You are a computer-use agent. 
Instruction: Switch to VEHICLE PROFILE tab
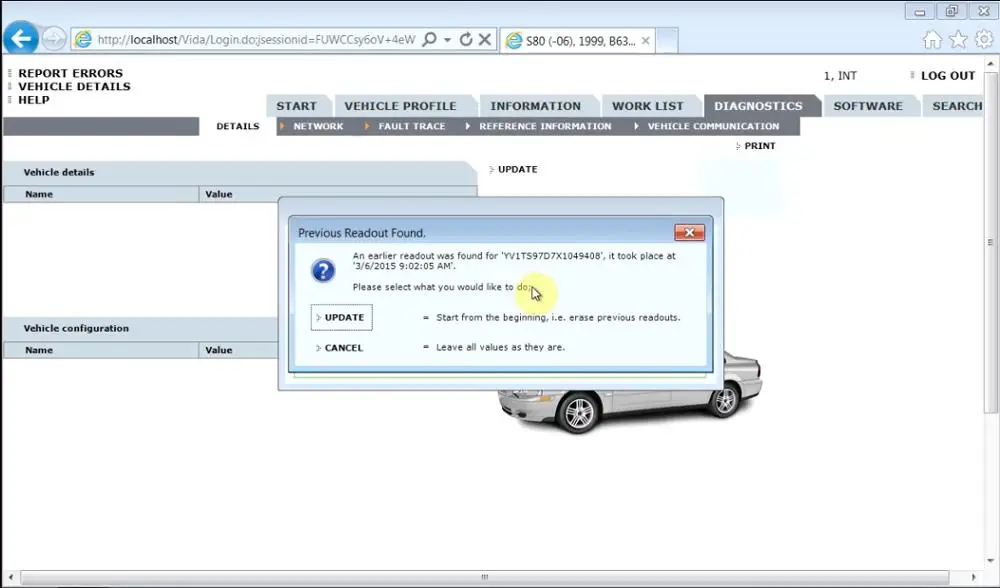pos(401,106)
